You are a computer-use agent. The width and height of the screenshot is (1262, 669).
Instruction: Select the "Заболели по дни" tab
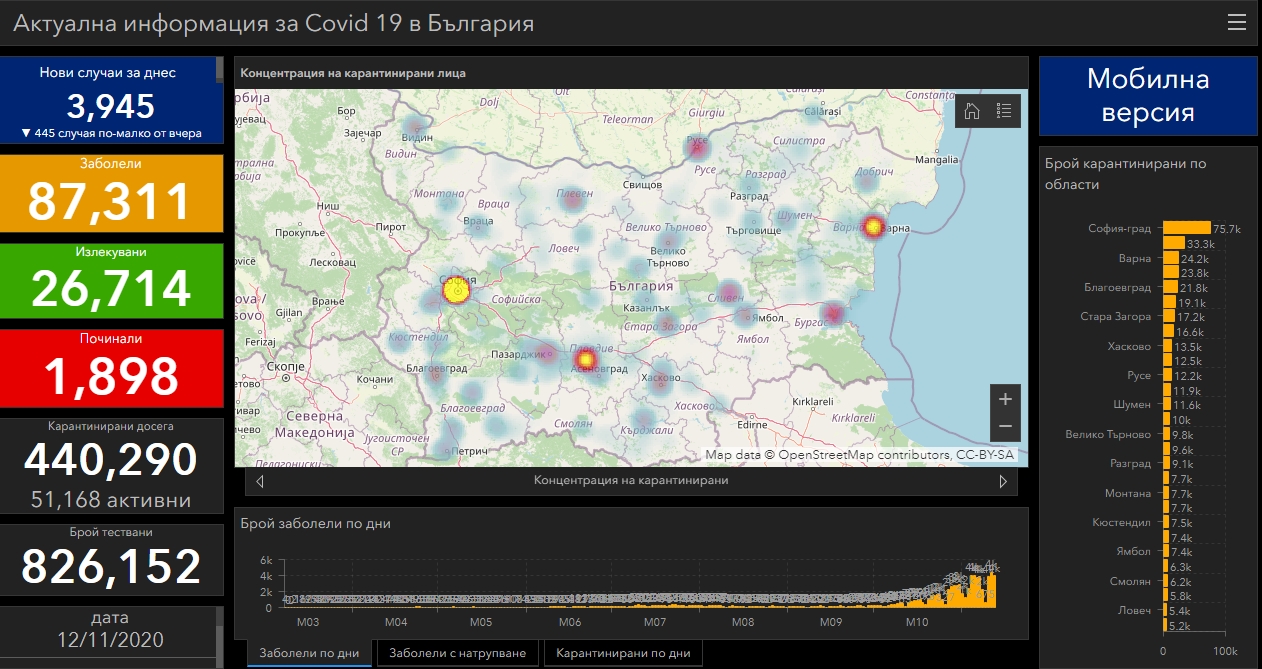[x=309, y=654]
